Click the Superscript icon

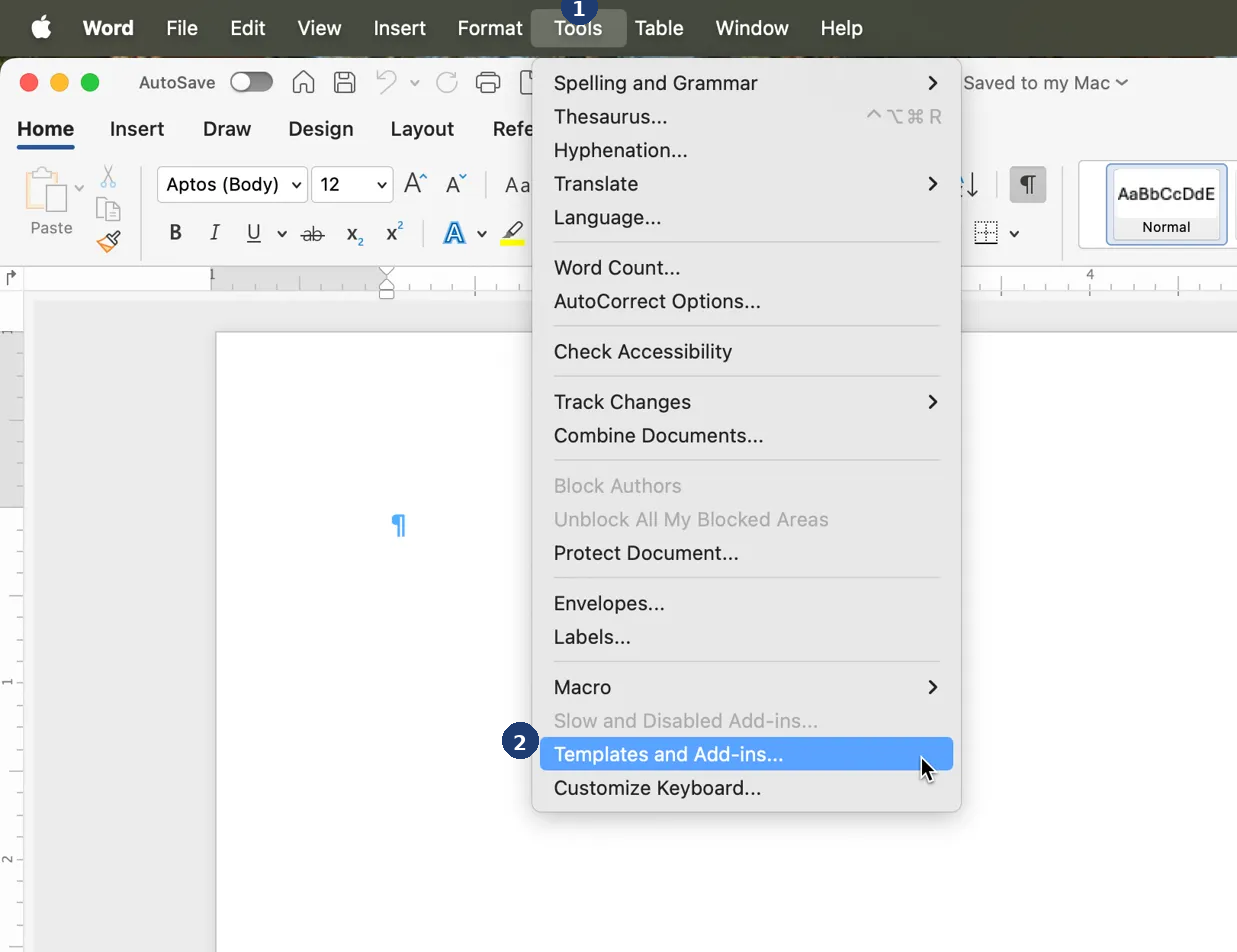392,232
